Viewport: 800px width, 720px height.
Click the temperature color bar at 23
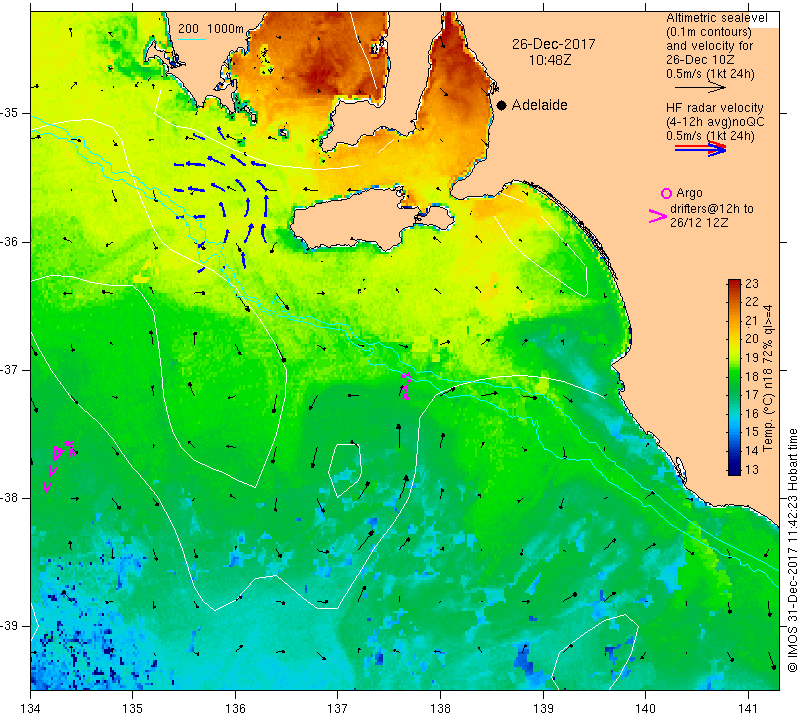[734, 283]
